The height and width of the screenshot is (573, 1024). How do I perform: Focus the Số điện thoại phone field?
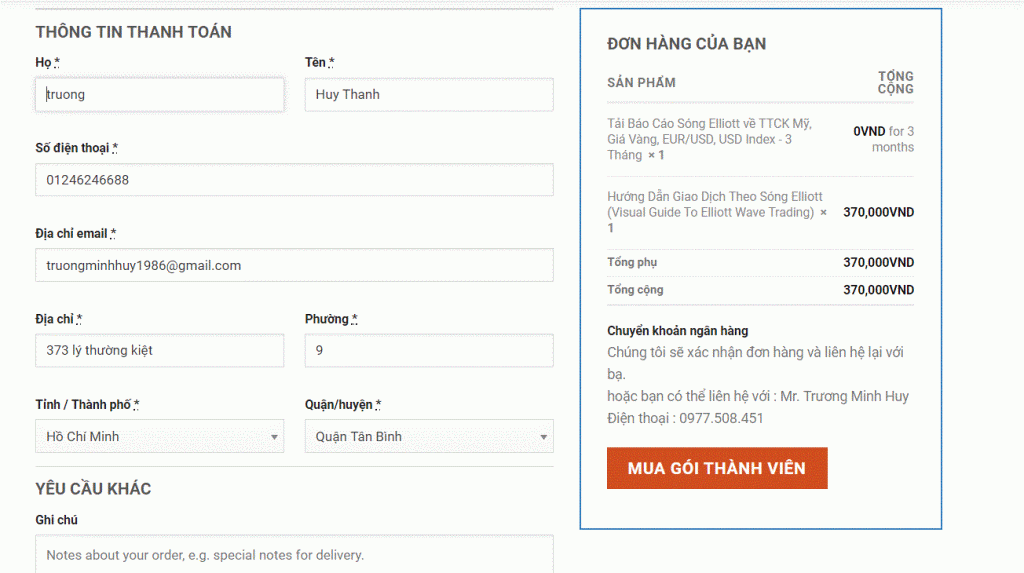click(294, 180)
